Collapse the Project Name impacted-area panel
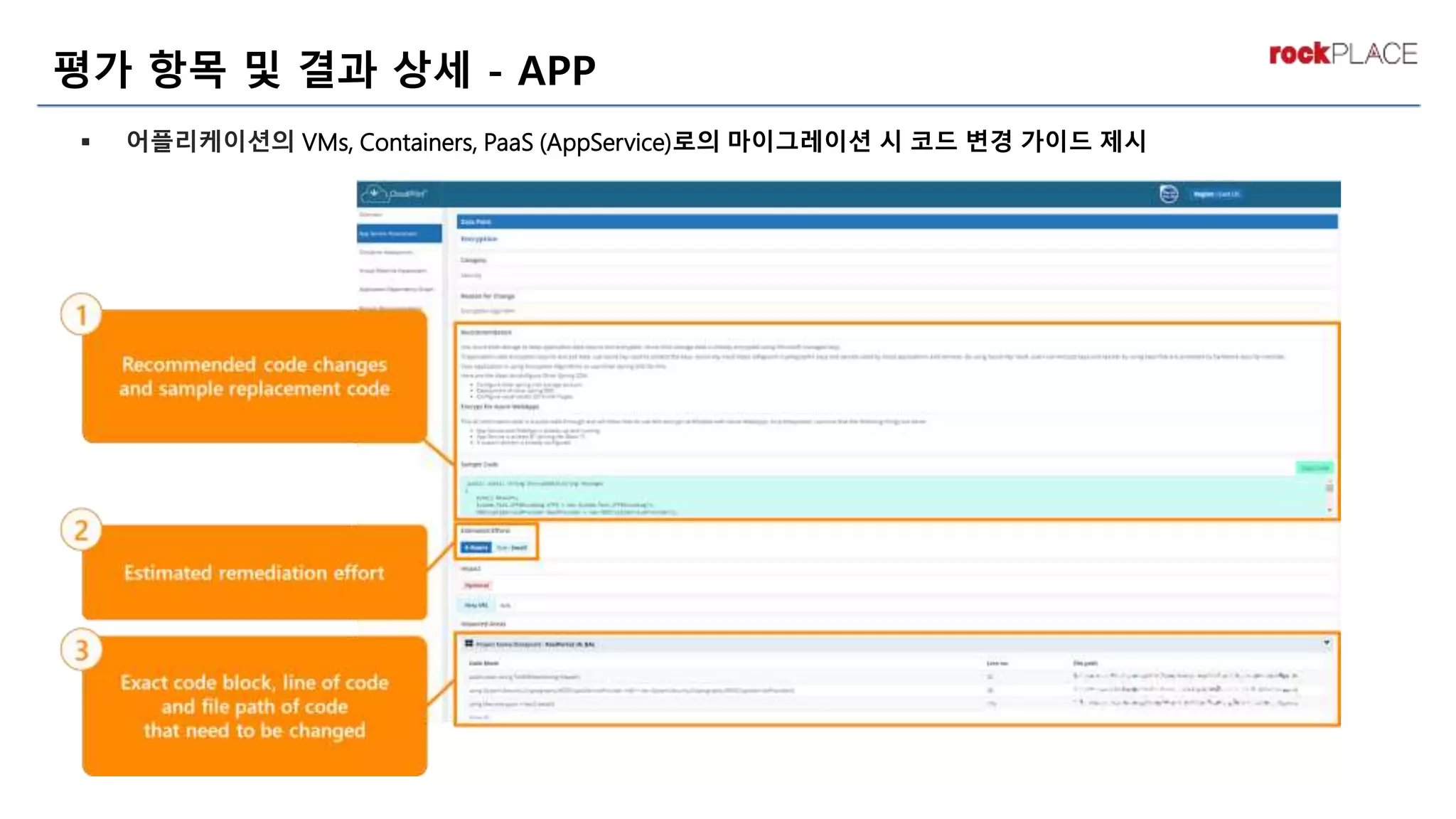1456x819 pixels. click(x=1327, y=643)
